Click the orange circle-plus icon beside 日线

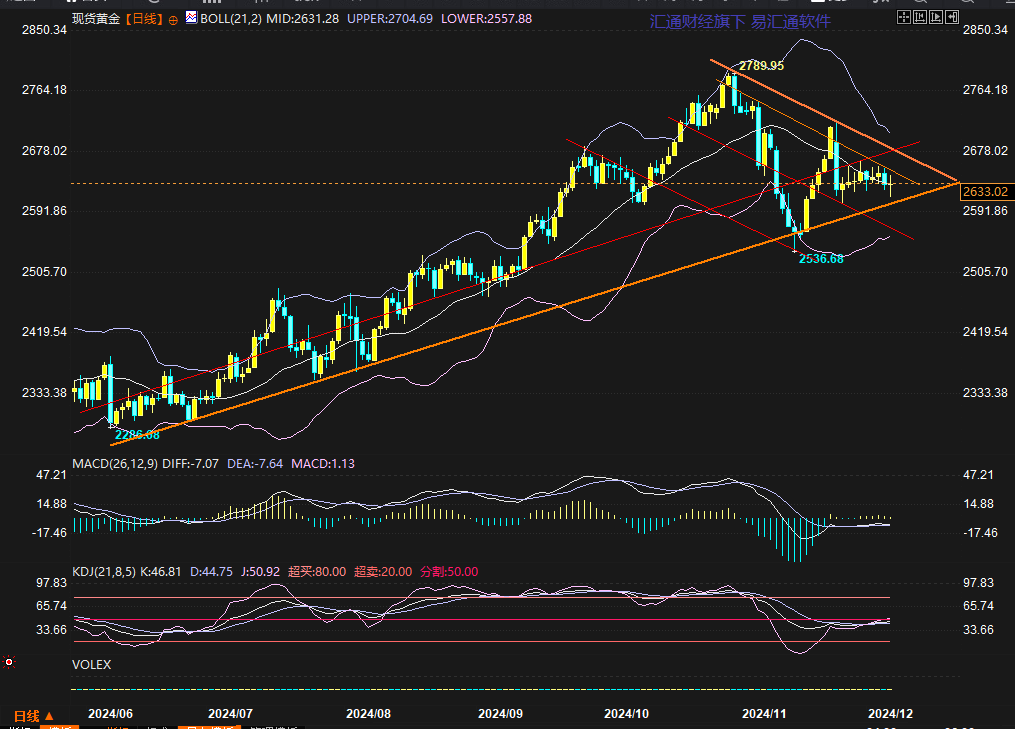pyautogui.click(x=174, y=19)
